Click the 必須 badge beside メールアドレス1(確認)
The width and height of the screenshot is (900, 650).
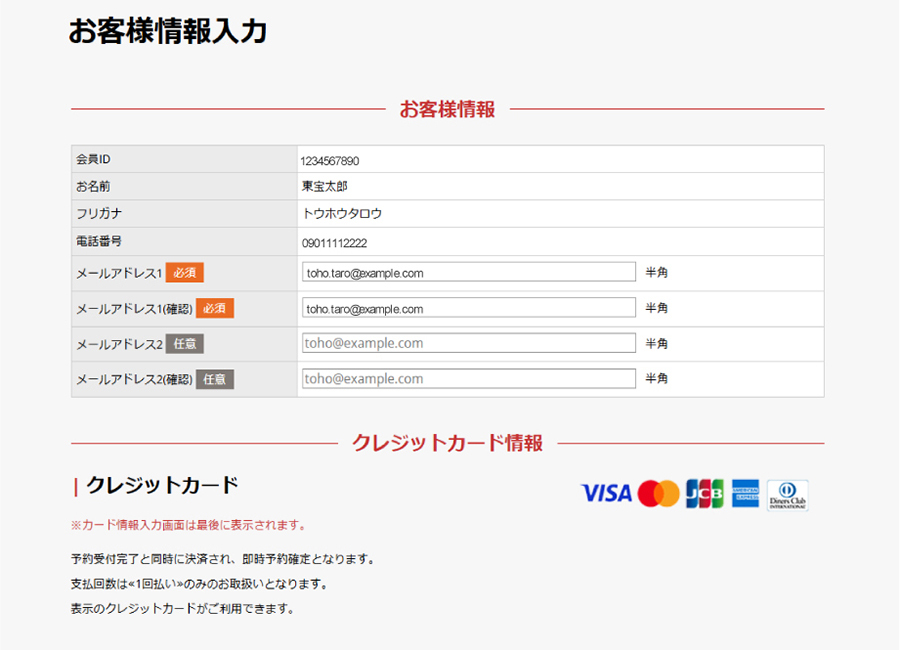[214, 308]
